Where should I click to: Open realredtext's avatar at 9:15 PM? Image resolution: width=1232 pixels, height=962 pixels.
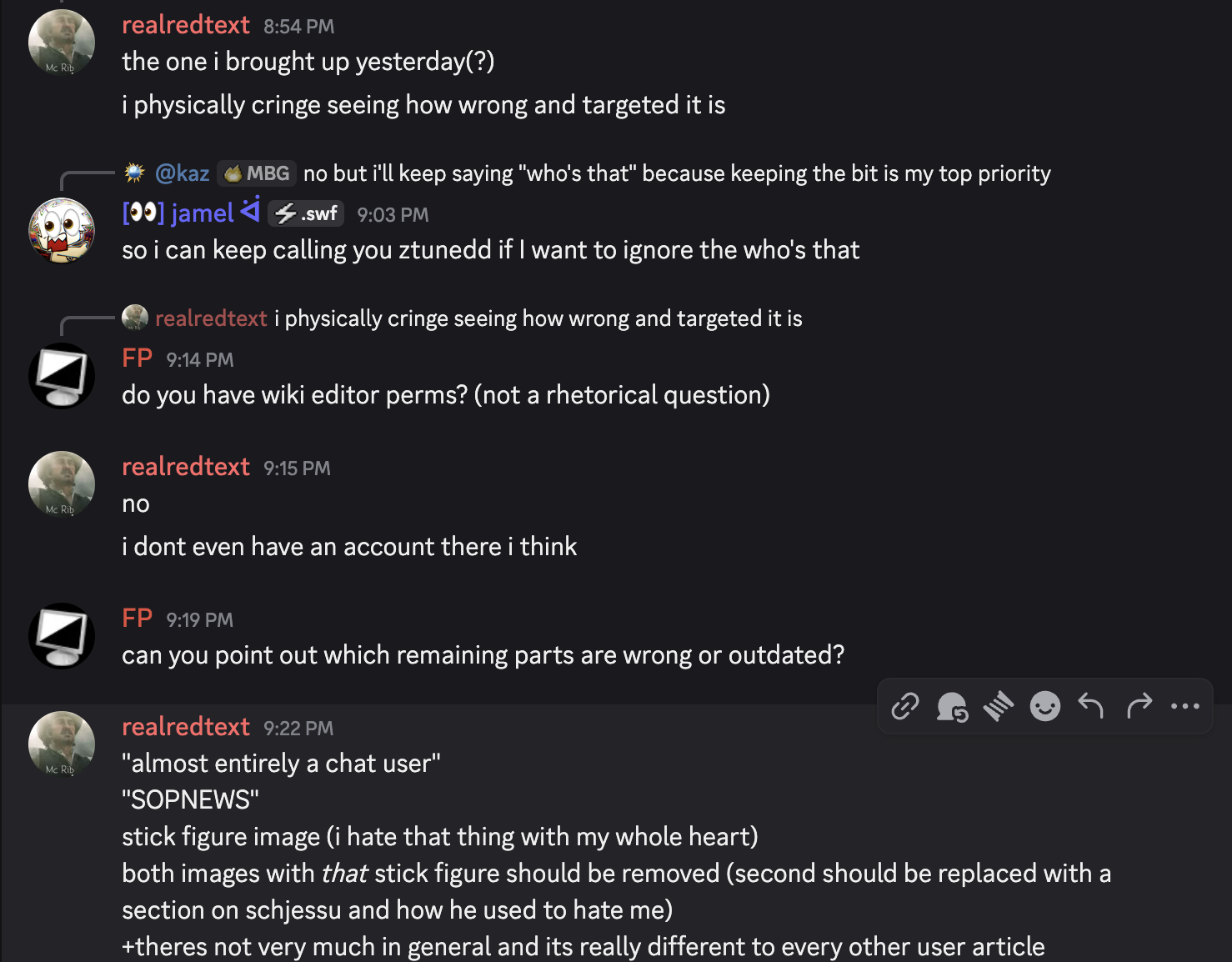pyautogui.click(x=61, y=484)
